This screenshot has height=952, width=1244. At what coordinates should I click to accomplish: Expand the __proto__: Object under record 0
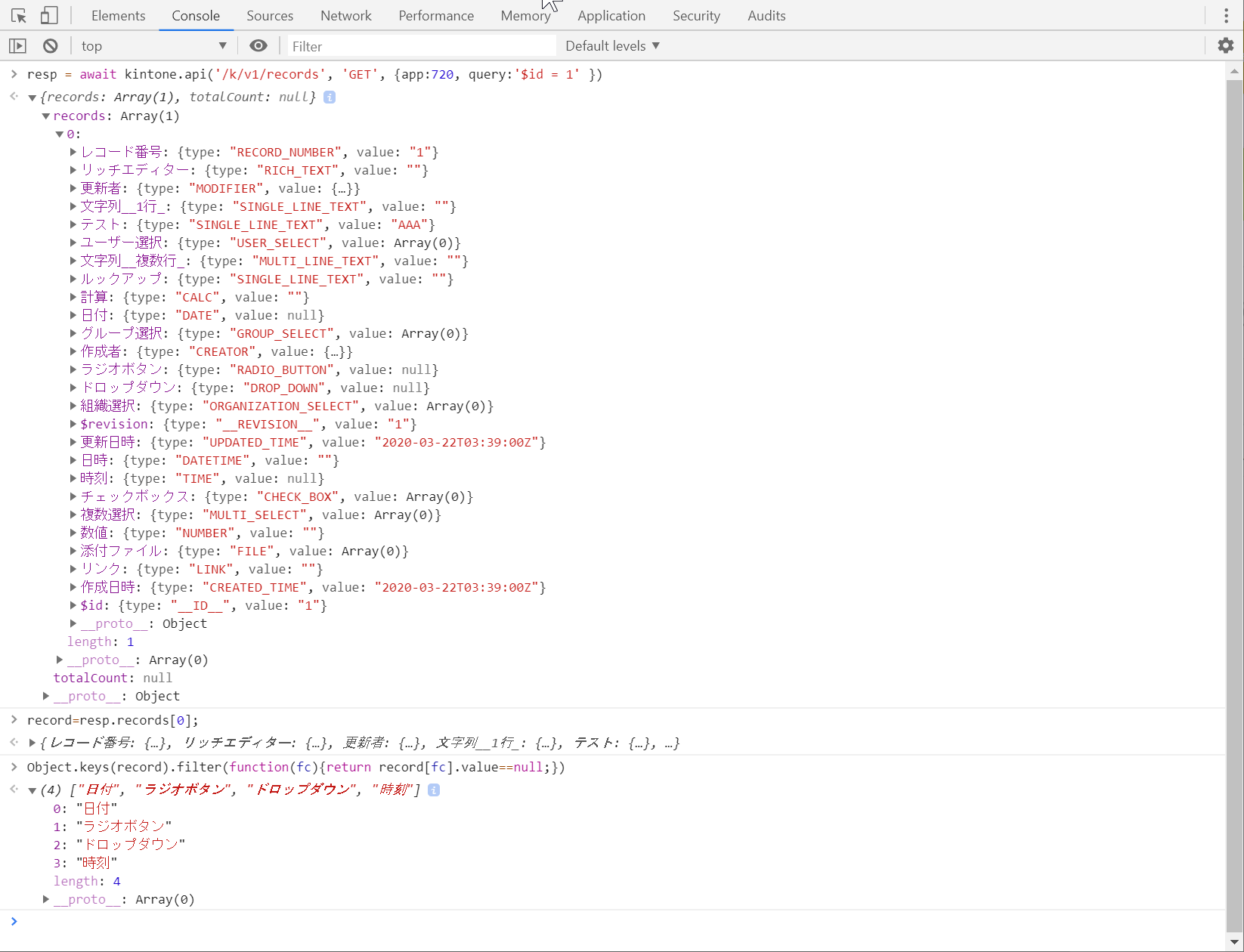pyautogui.click(x=73, y=623)
